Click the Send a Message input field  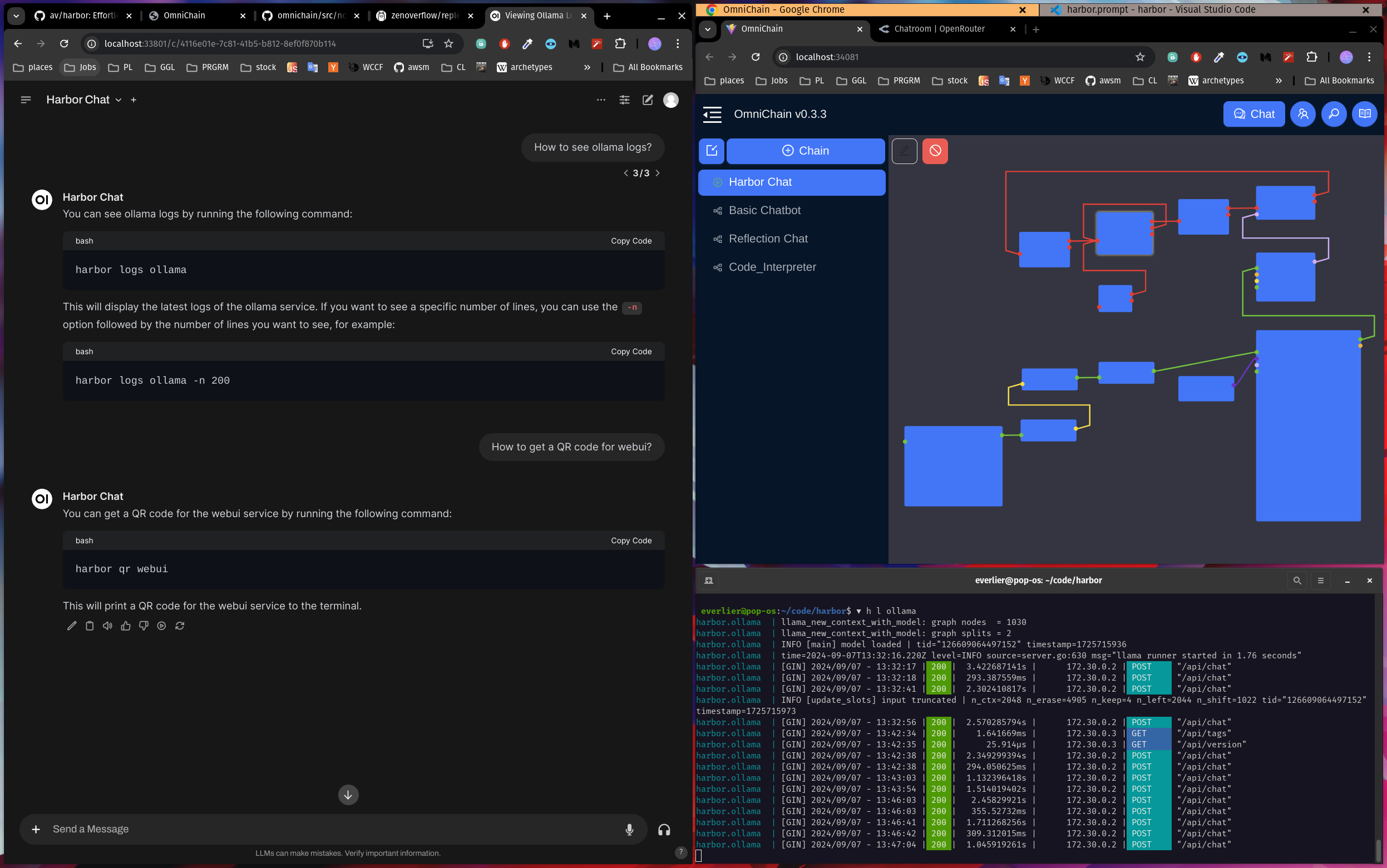coord(347,828)
